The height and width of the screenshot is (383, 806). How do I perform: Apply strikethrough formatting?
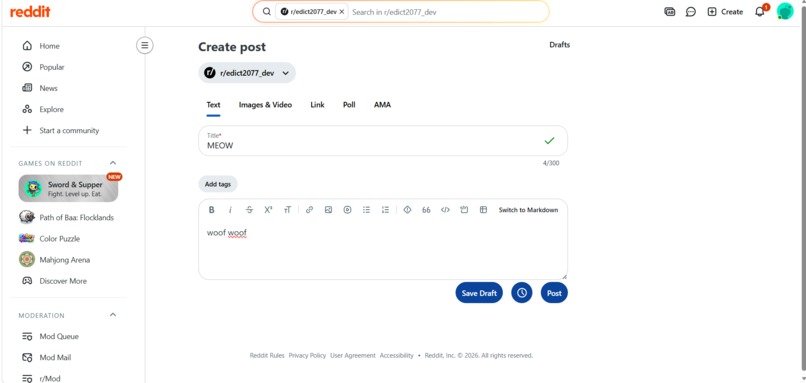click(x=249, y=210)
